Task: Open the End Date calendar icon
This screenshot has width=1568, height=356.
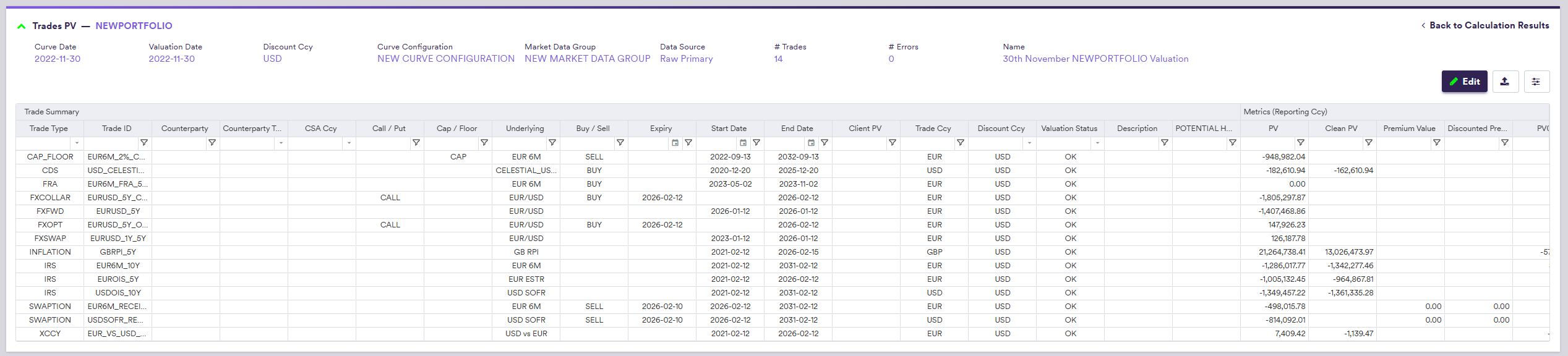Action: [x=812, y=143]
